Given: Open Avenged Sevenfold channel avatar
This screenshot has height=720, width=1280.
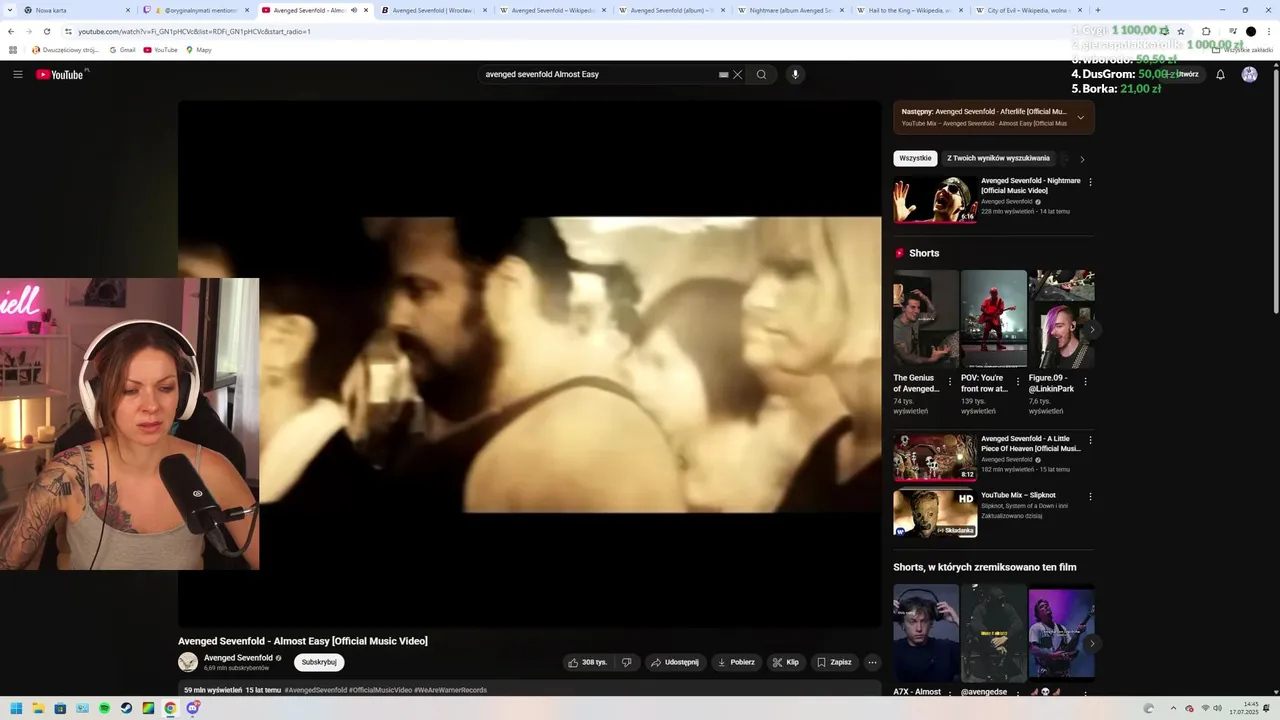Looking at the screenshot, I should click(188, 662).
